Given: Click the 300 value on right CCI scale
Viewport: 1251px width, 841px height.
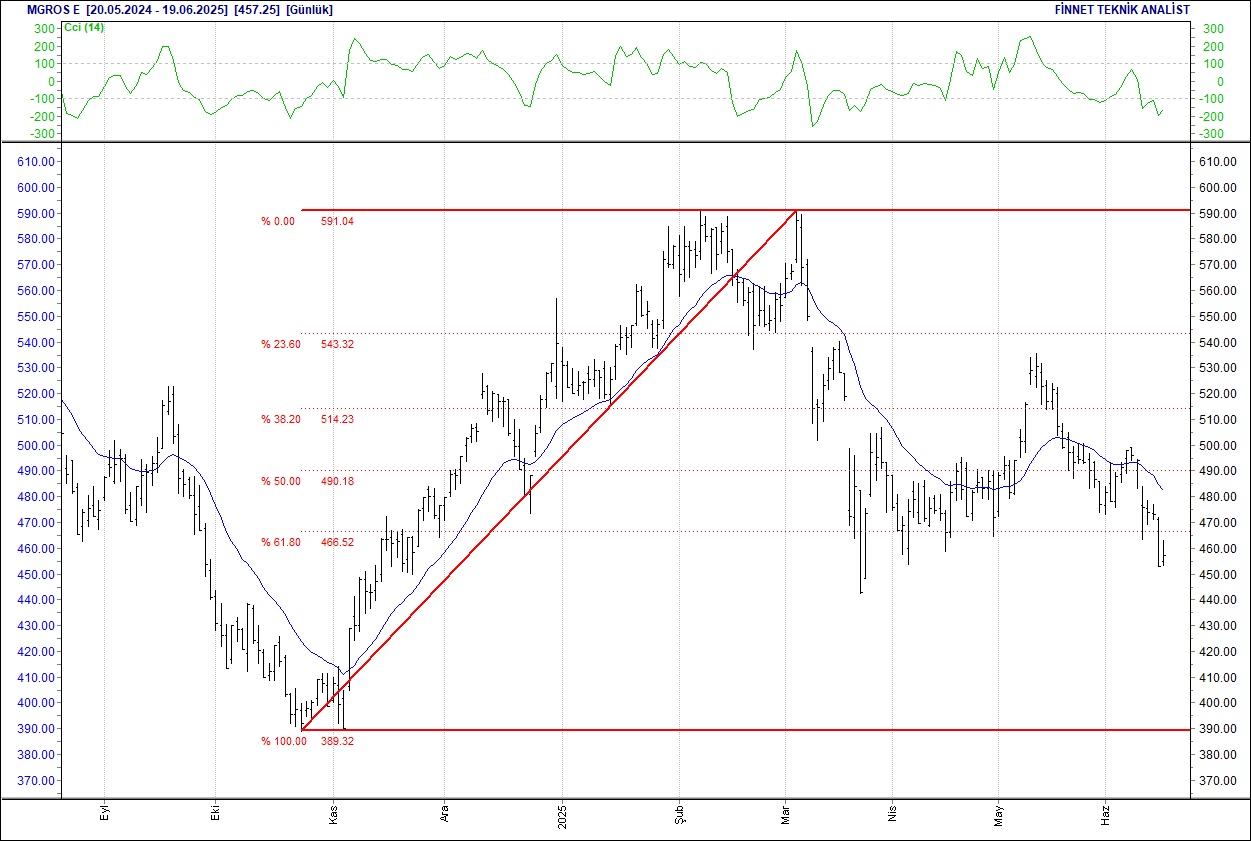Looking at the screenshot, I should point(1212,29).
